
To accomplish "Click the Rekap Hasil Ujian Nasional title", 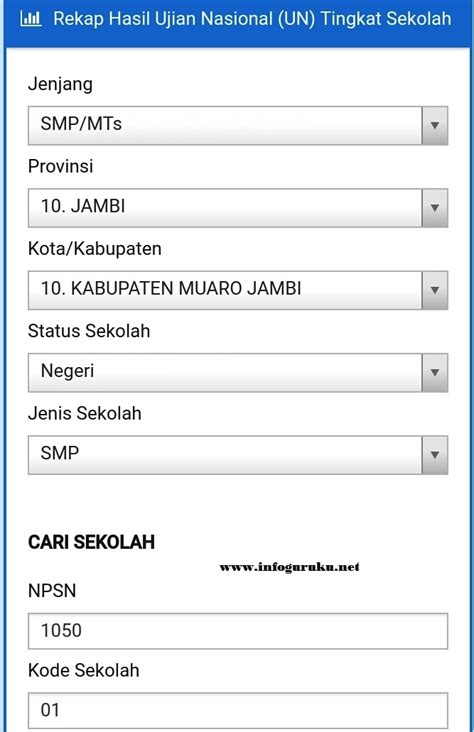I will click(x=252, y=19).
